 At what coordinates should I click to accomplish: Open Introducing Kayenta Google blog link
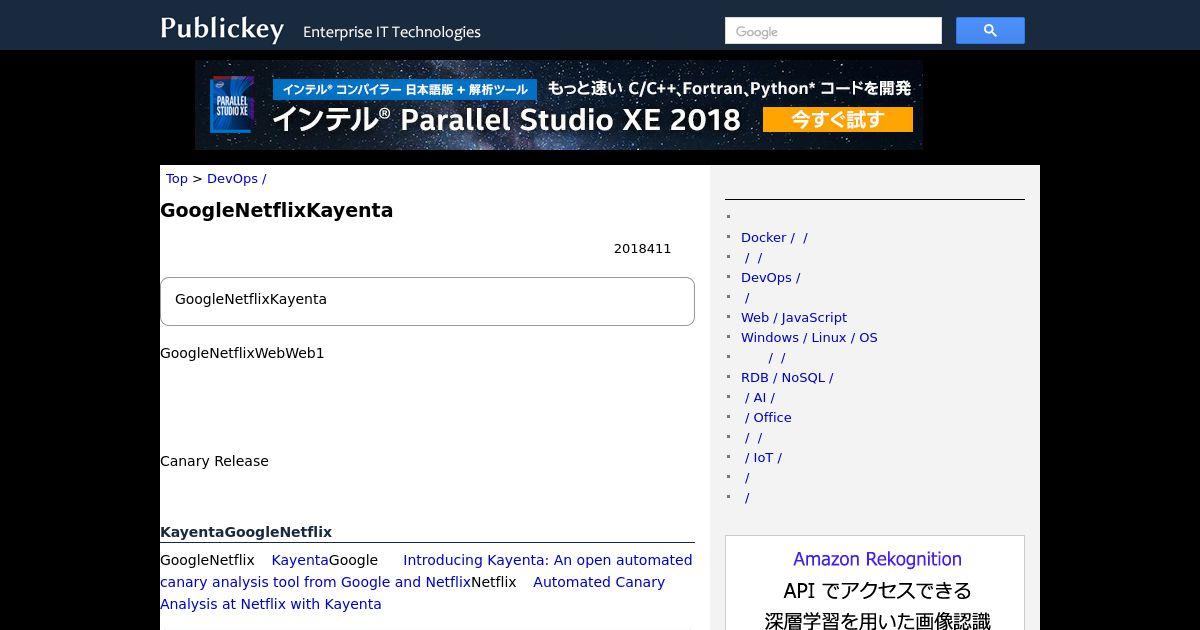click(426, 571)
